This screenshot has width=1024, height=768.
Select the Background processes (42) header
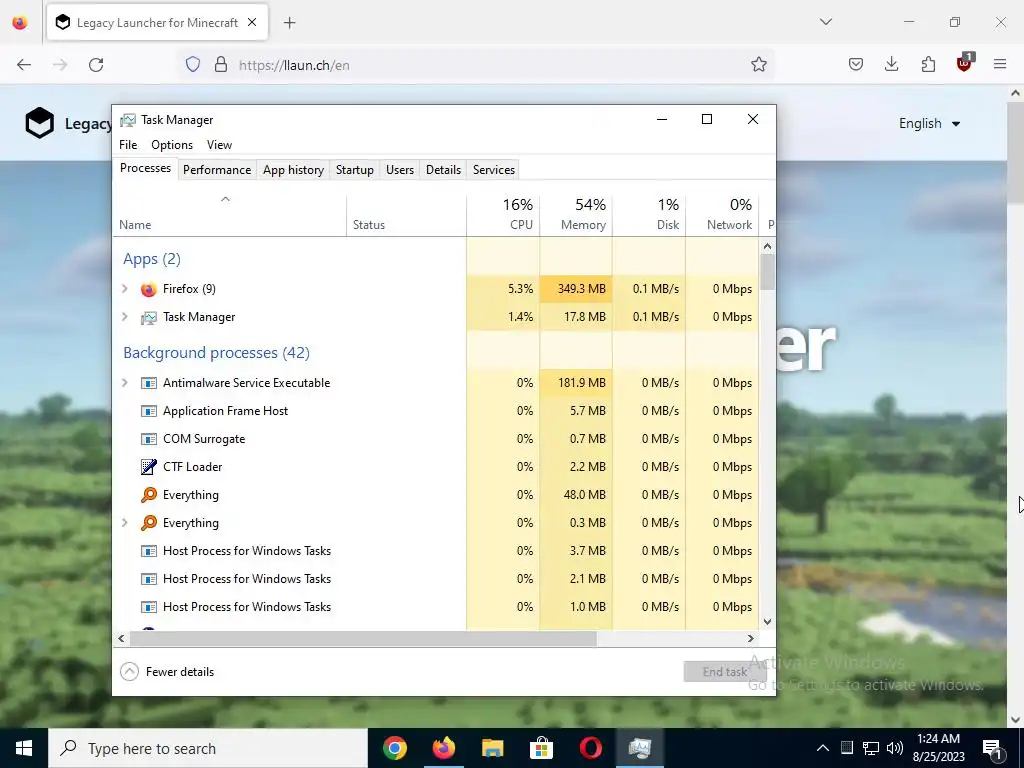[x=216, y=353]
